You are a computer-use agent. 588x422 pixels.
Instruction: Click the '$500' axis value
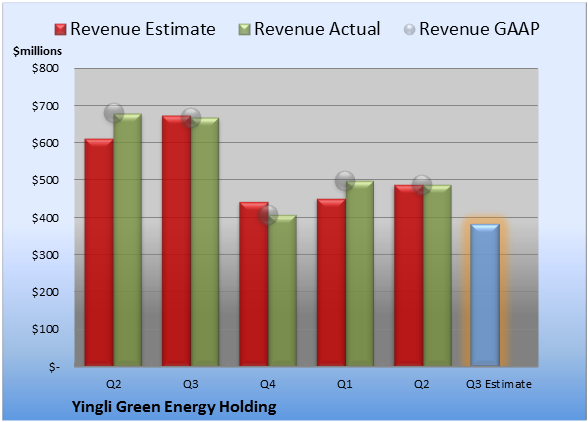[x=45, y=180]
